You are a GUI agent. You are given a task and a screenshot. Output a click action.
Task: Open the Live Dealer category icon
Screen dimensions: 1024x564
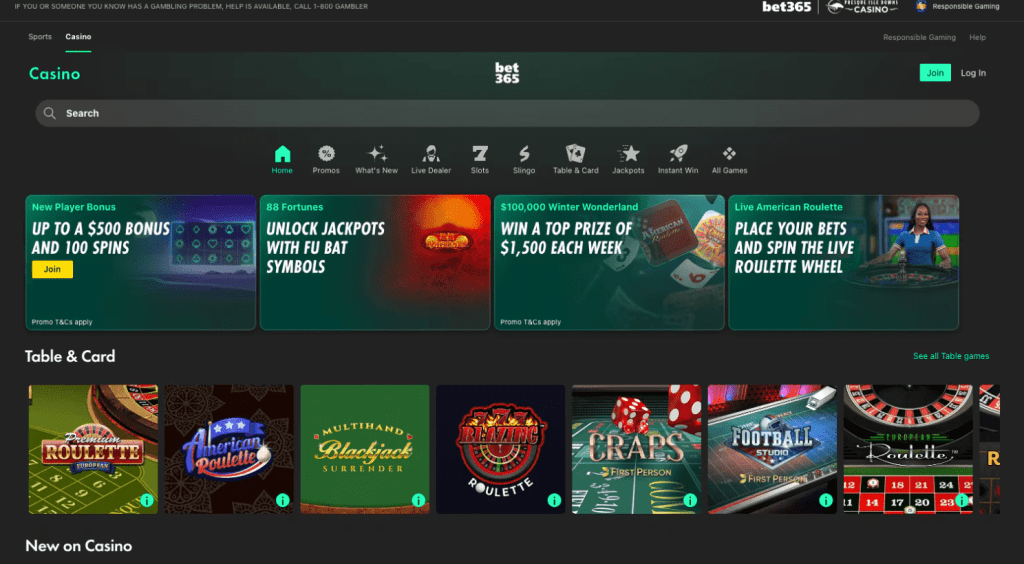pos(431,154)
